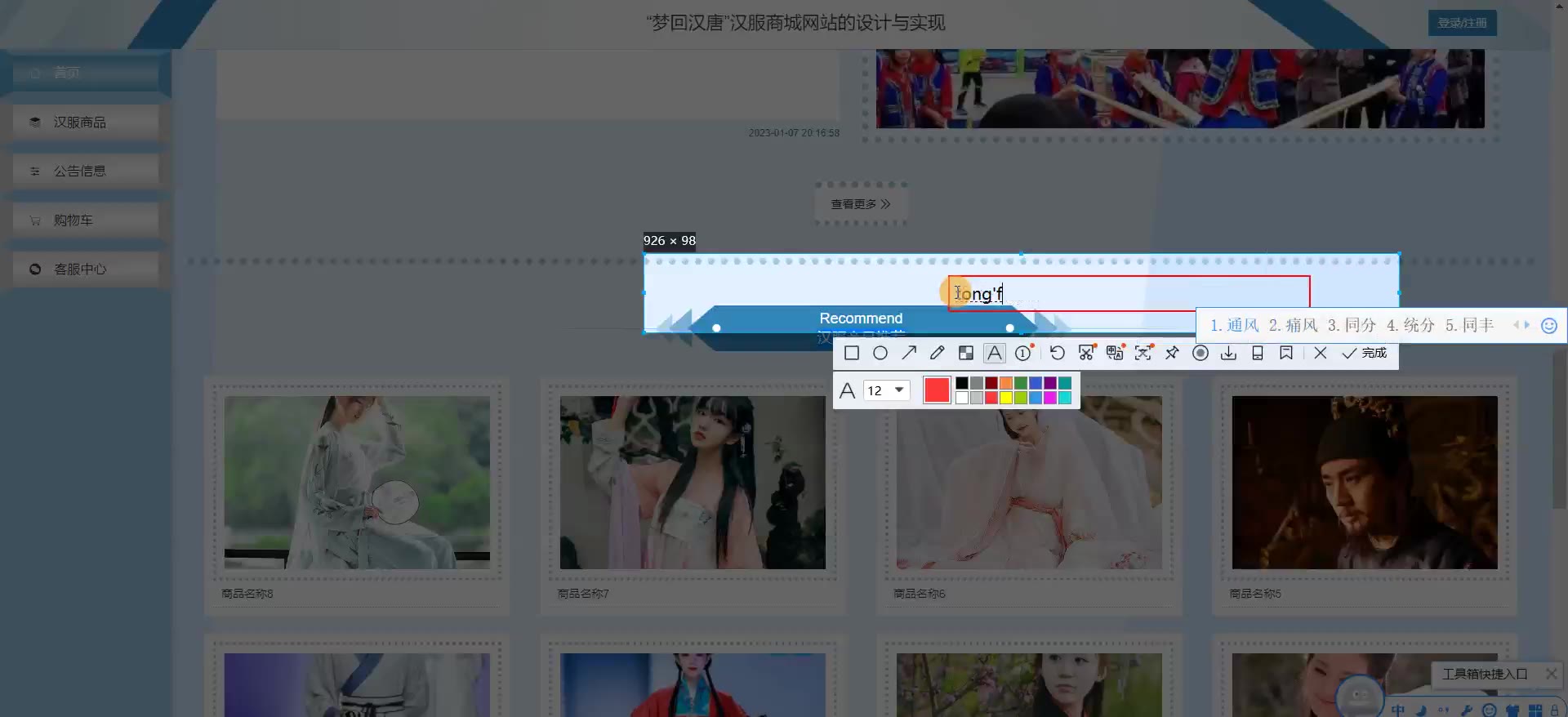Image resolution: width=1568 pixels, height=717 pixels.
Task: Choose IME candidate 5 同丰
Action: [1469, 325]
